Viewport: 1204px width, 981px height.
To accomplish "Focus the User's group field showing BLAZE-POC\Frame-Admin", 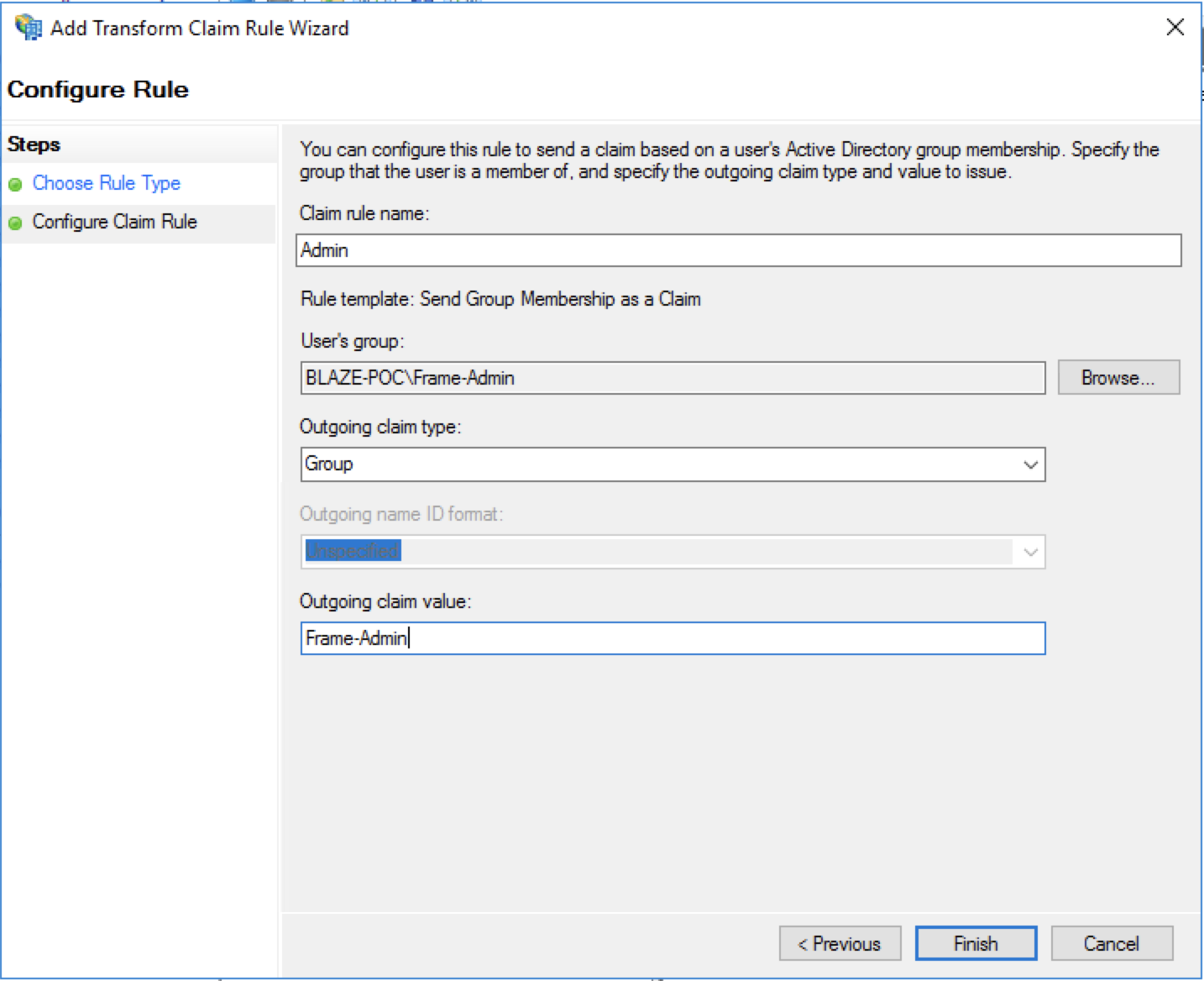I will [672, 378].
